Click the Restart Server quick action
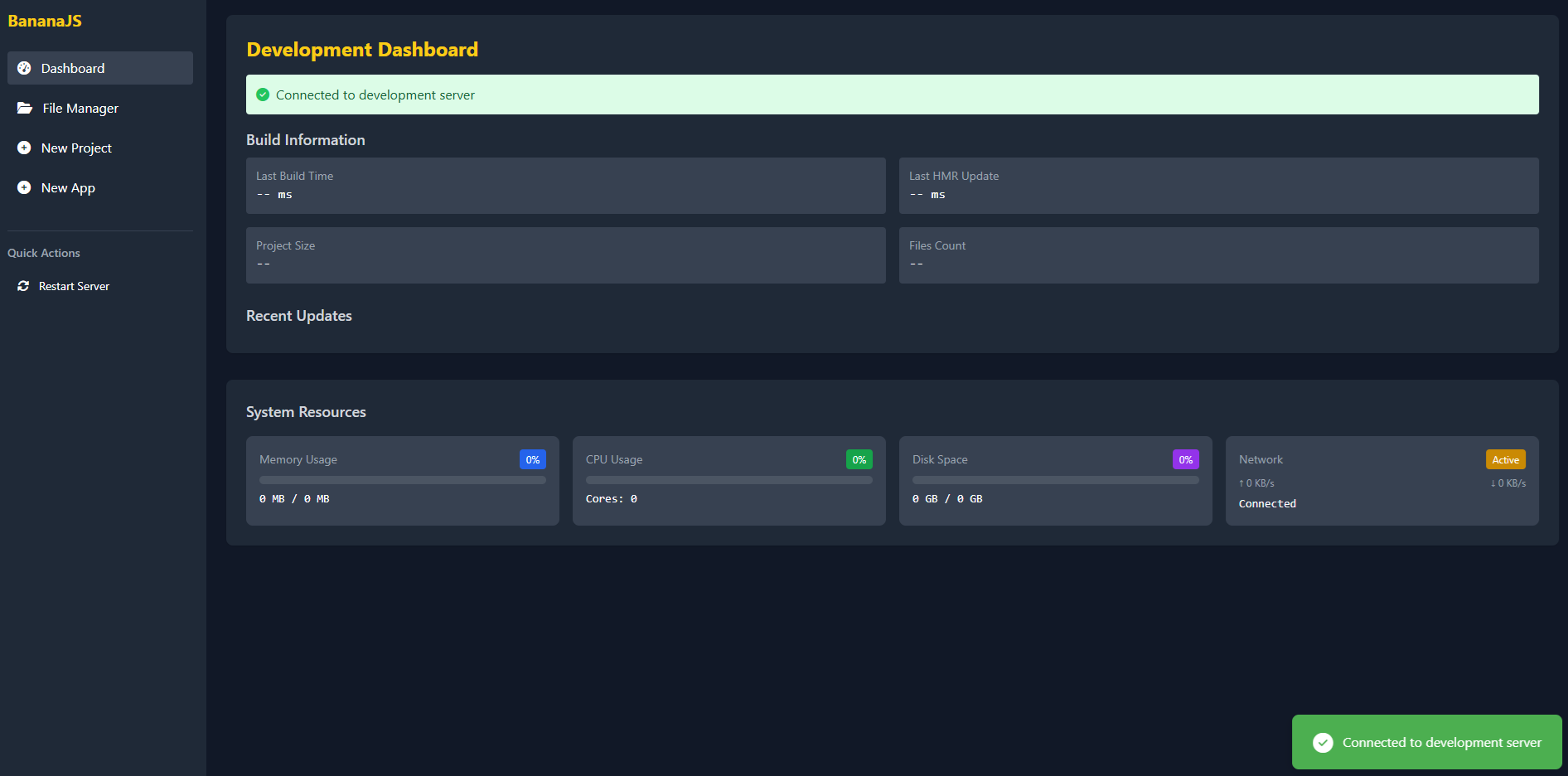The image size is (1568, 776). (x=74, y=285)
